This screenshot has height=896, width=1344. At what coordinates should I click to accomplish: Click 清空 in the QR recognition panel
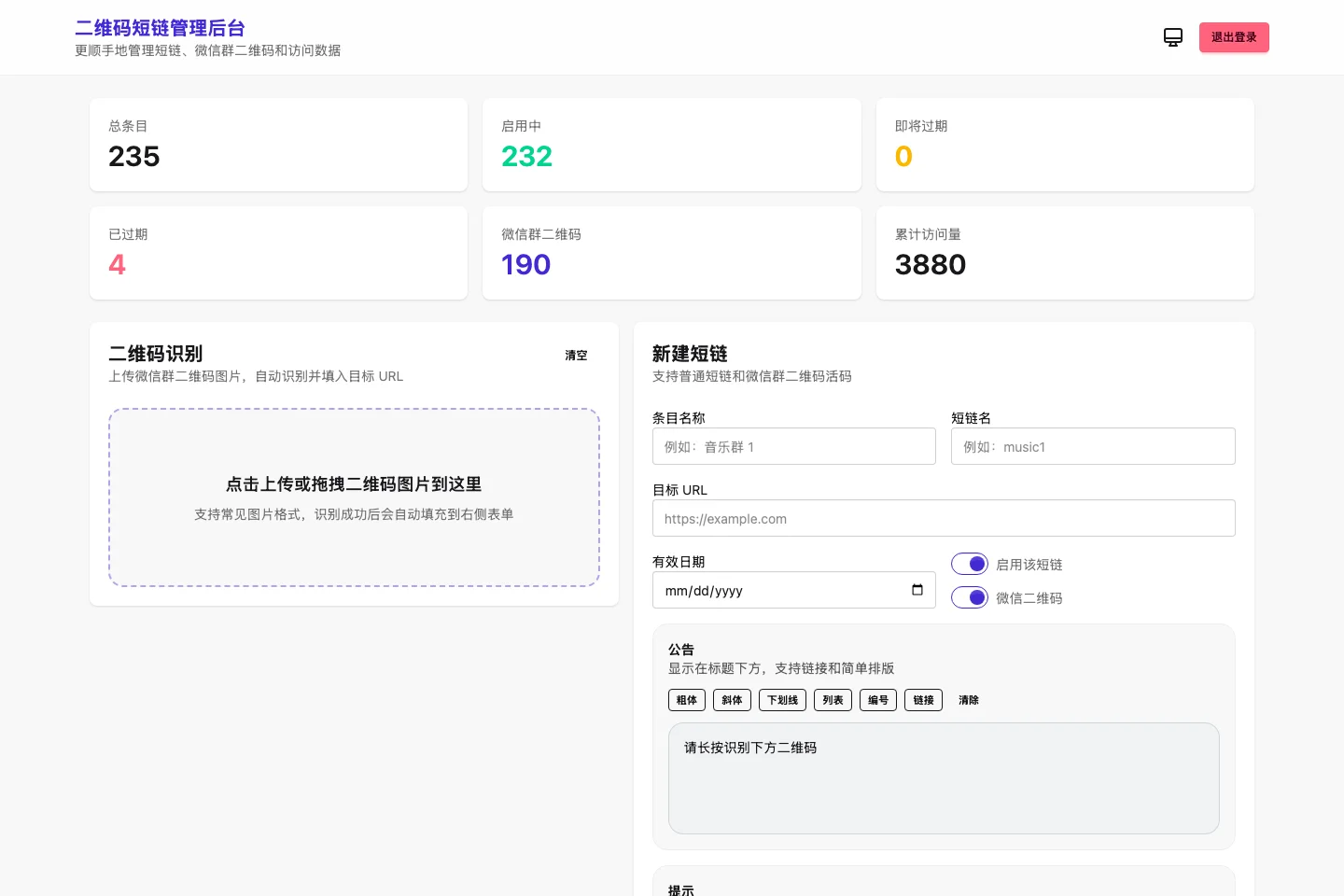(x=576, y=356)
